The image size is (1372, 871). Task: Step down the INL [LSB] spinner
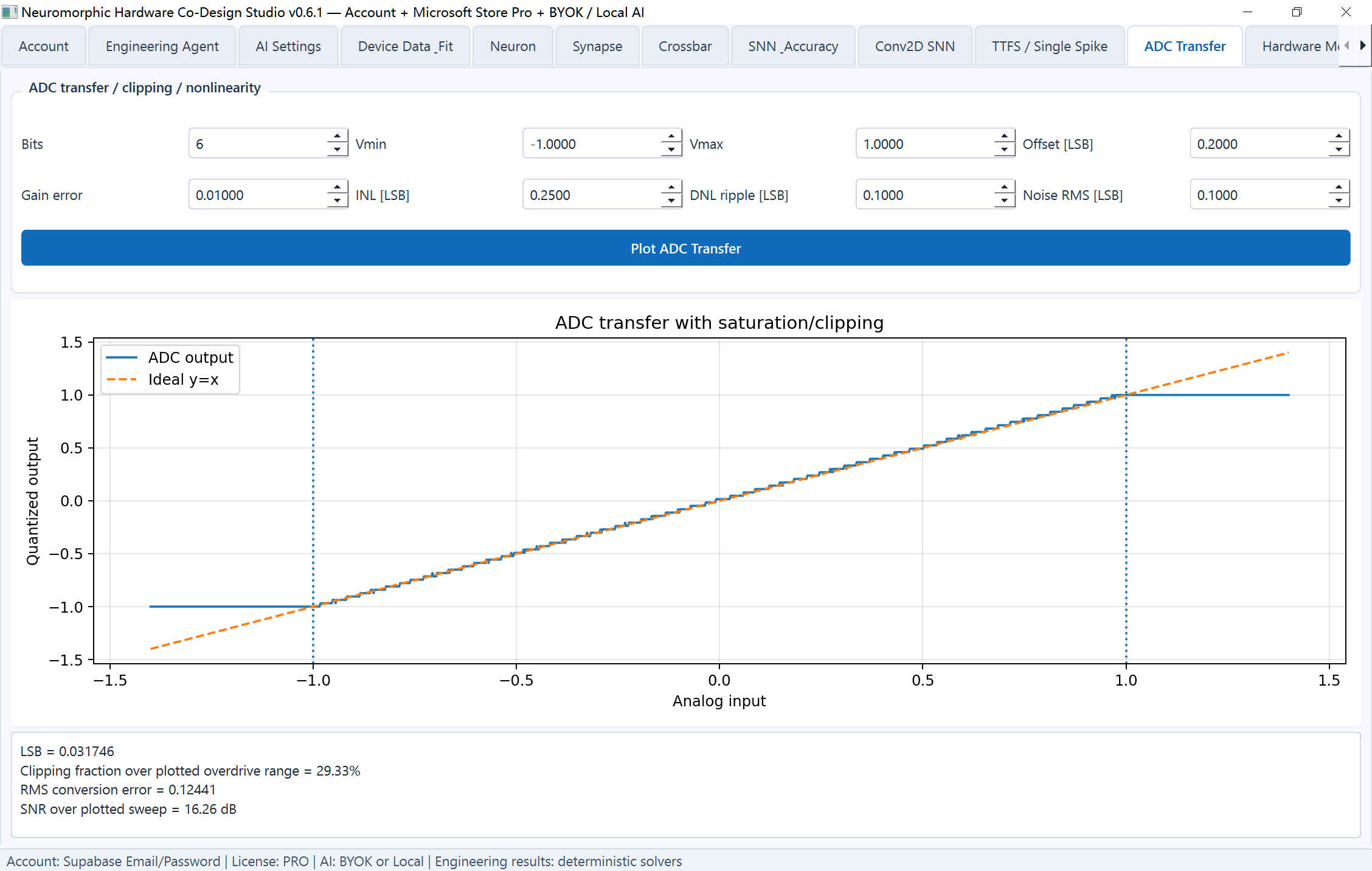(671, 201)
